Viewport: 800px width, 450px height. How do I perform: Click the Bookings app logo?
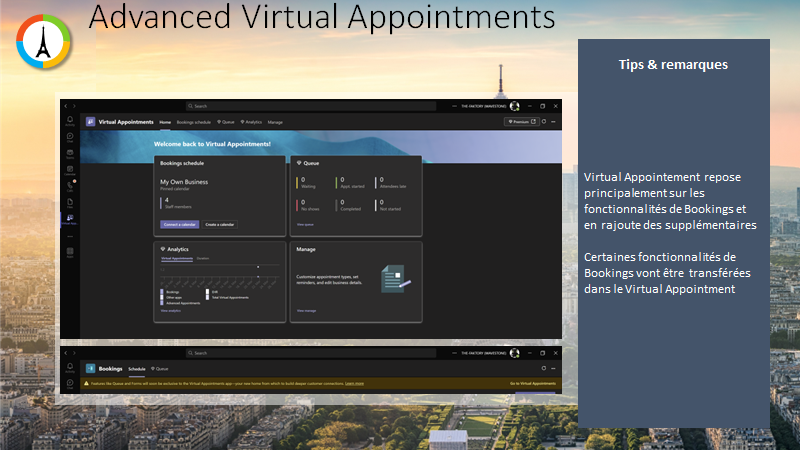point(90,368)
